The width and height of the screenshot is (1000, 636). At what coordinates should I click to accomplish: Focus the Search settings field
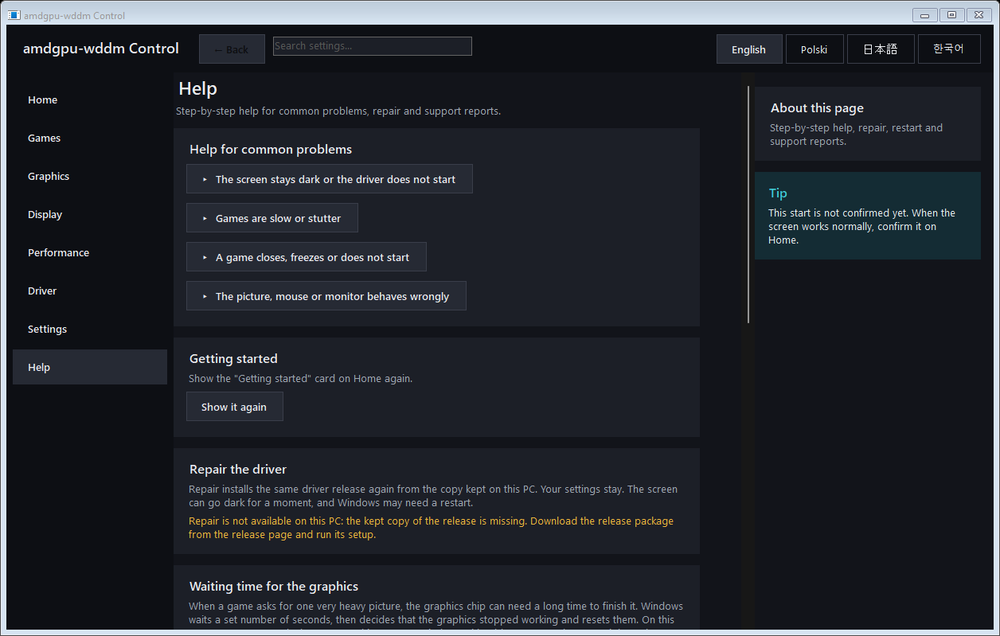[x=372, y=46]
